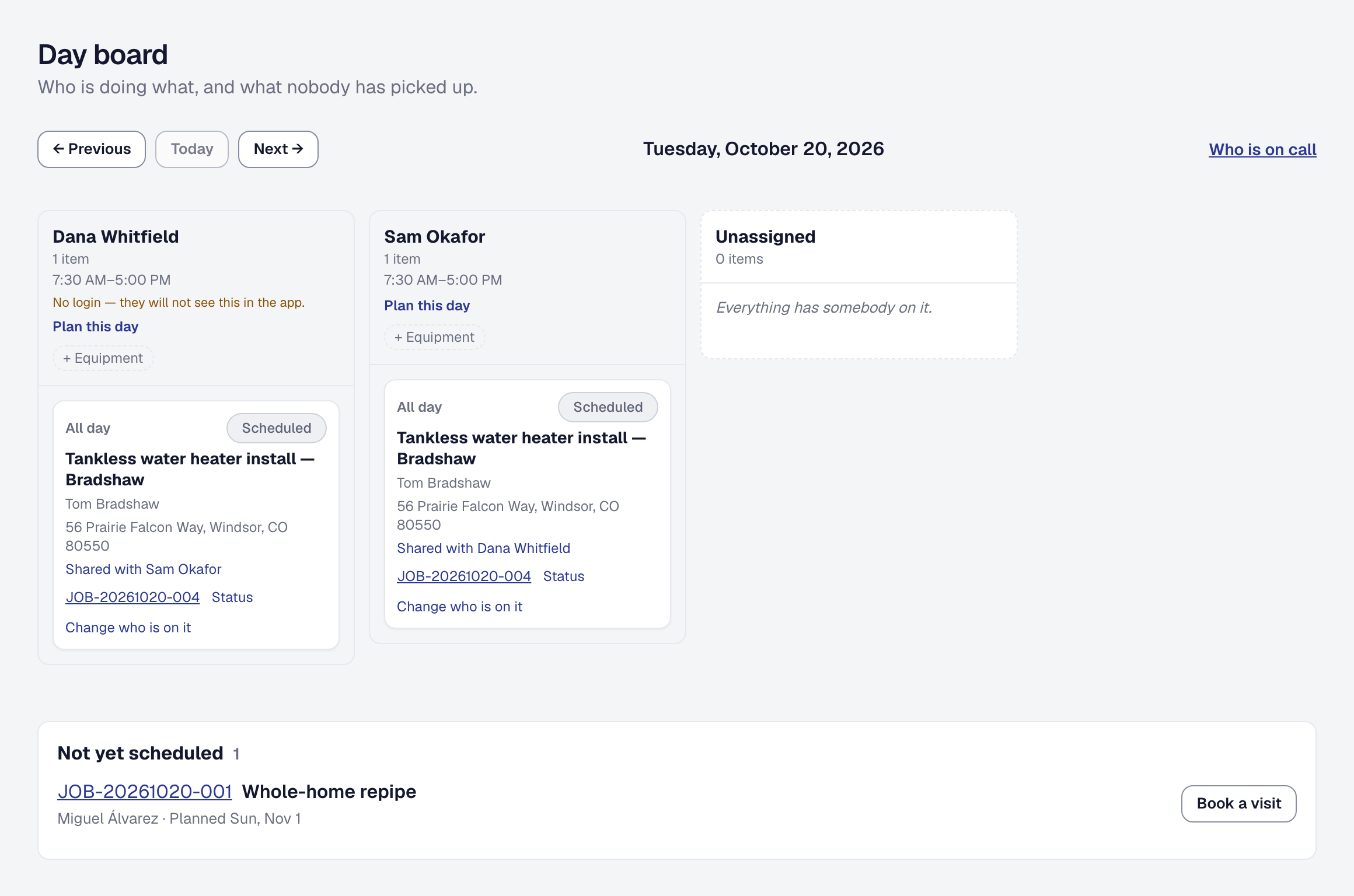Click the Scheduled badge on Dana's card
The width and height of the screenshot is (1354, 896).
(277, 428)
